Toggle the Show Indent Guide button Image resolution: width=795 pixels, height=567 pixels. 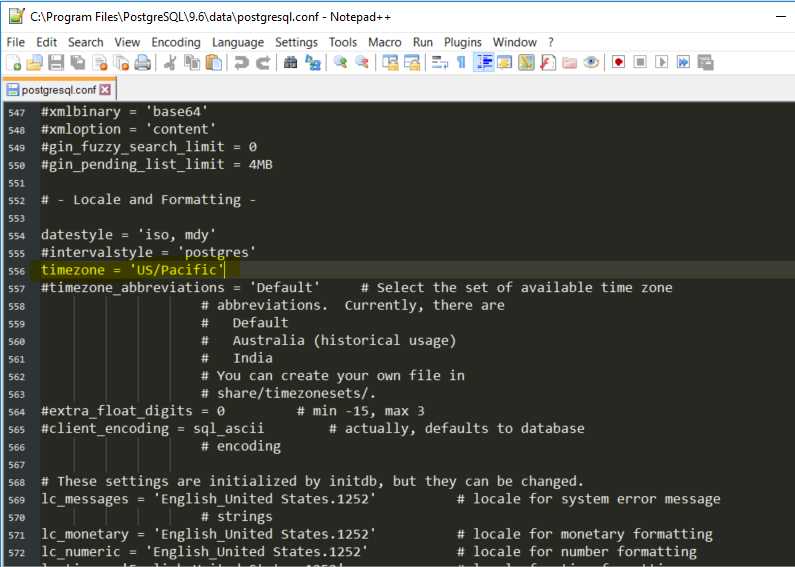pos(483,62)
